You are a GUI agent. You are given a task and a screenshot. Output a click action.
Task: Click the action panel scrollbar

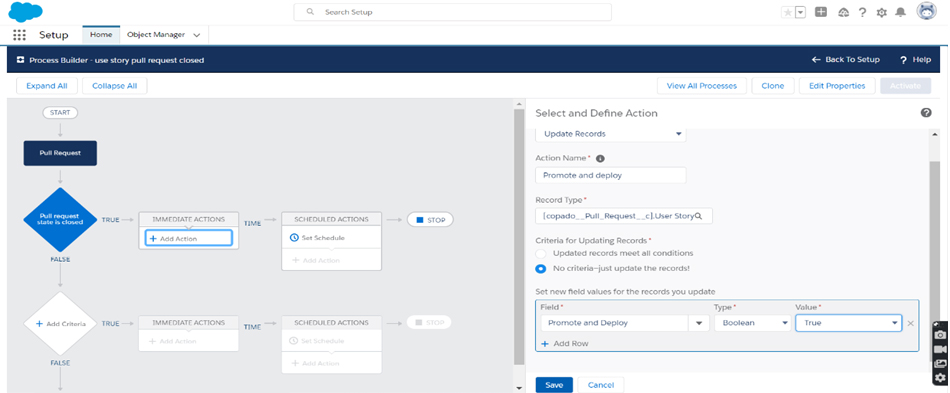coord(935,260)
